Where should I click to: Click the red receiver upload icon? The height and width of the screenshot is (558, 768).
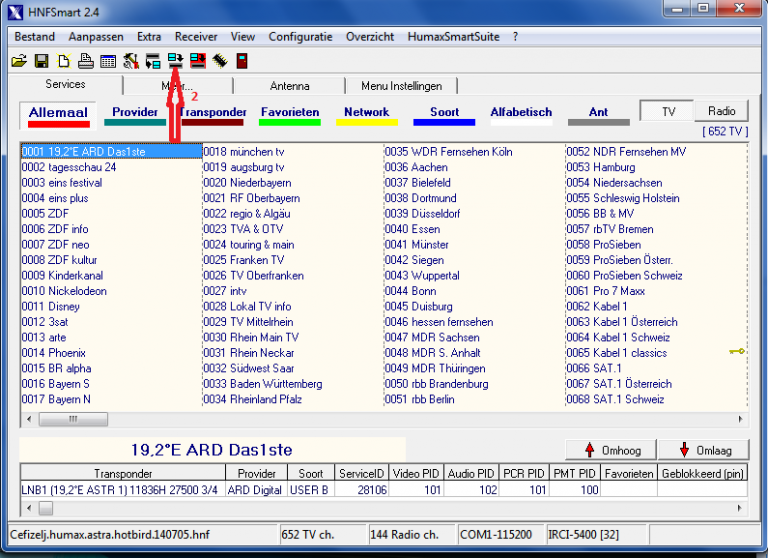point(197,61)
